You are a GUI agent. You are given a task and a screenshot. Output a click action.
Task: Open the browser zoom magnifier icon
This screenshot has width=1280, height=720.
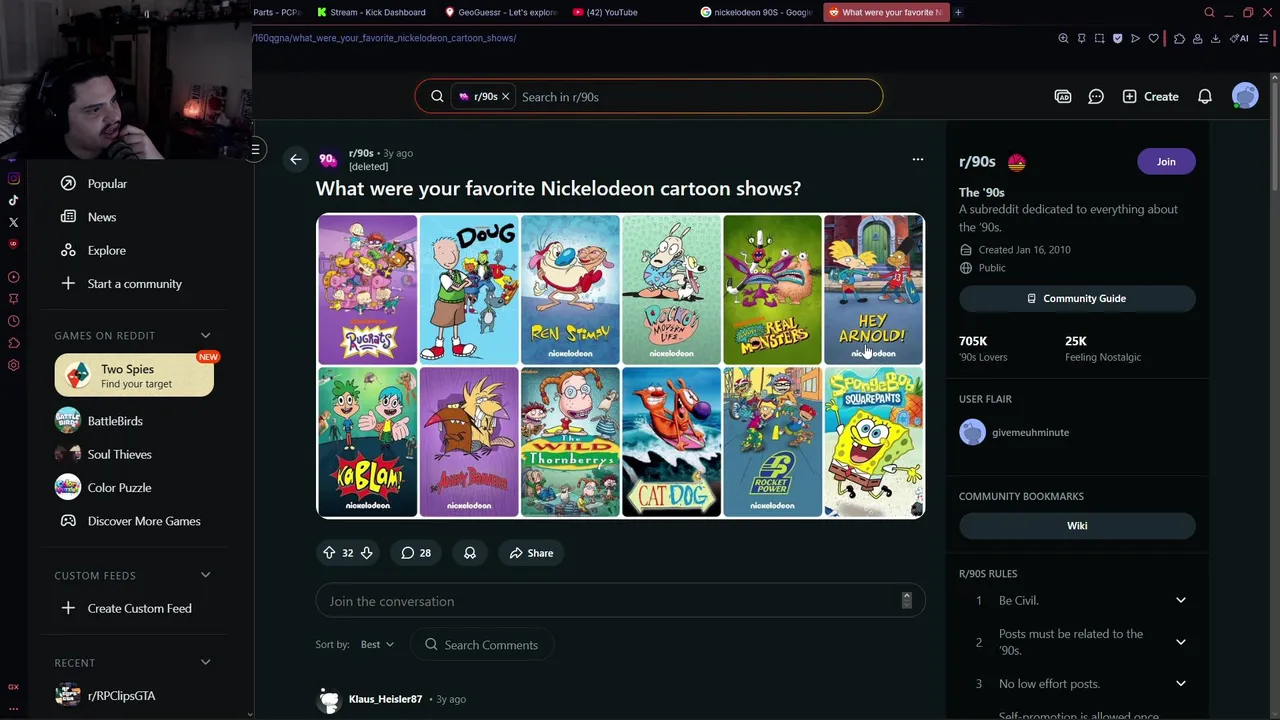pos(1063,38)
